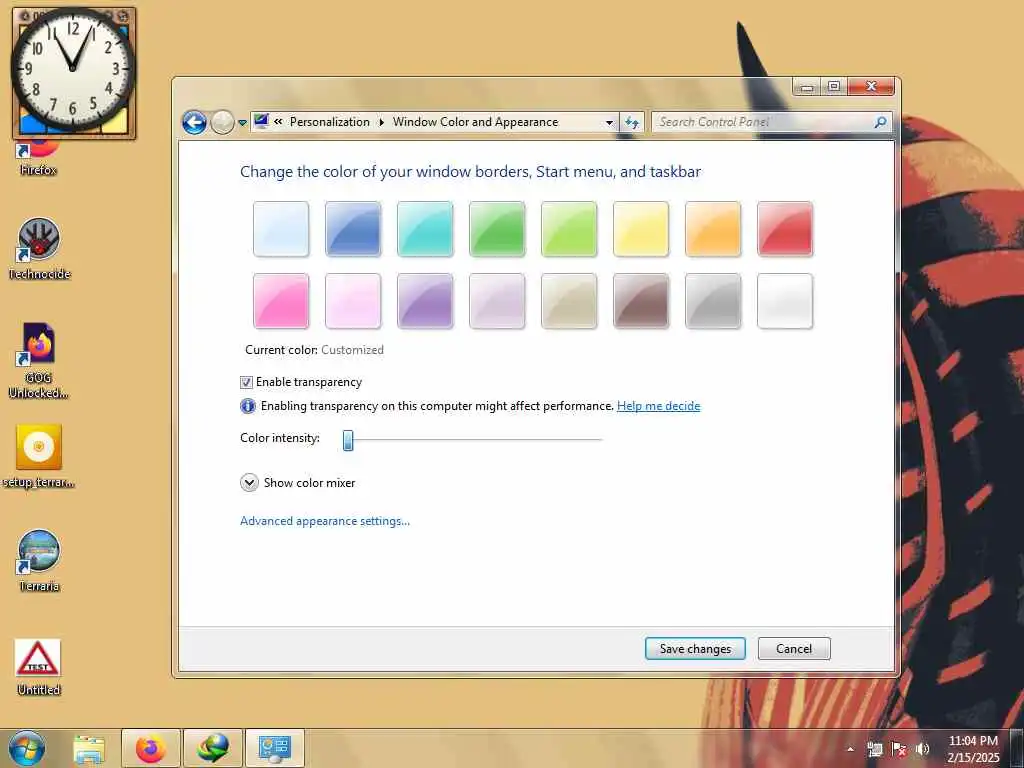This screenshot has height=768, width=1024.
Task: Select the Sky light-blue color swatch
Action: tap(281, 229)
